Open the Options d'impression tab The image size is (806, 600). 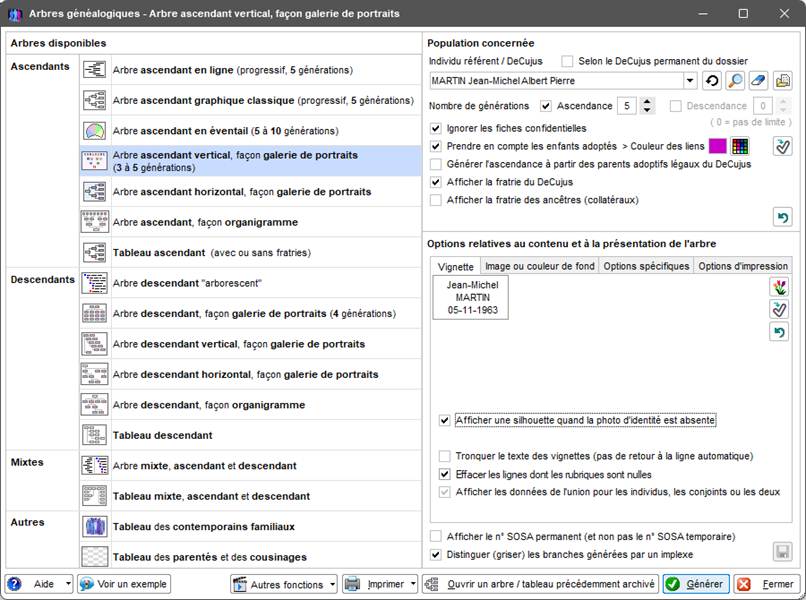tap(743, 266)
